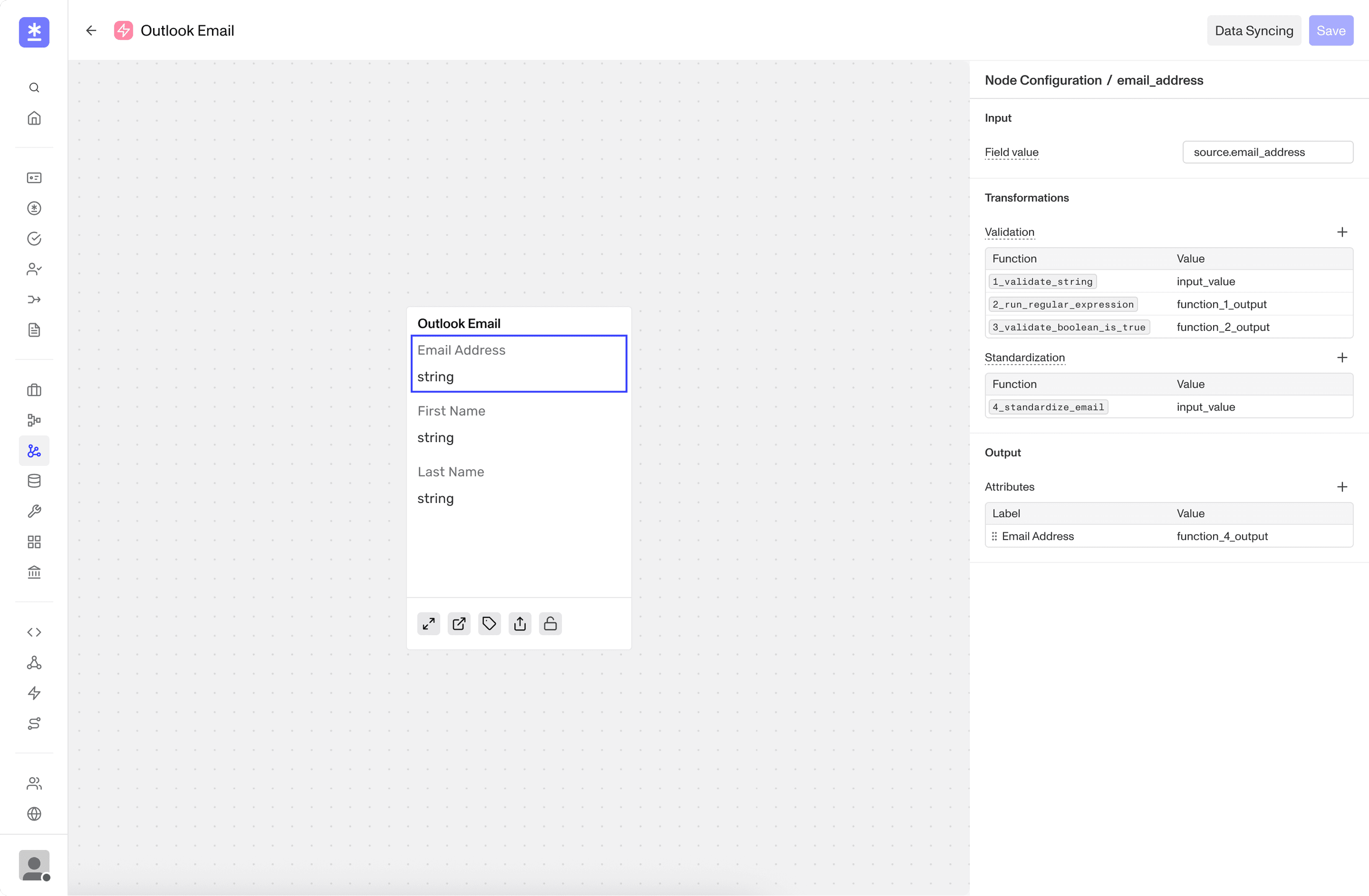Open node in new window icon
The width and height of the screenshot is (1369, 896).
pos(459,623)
